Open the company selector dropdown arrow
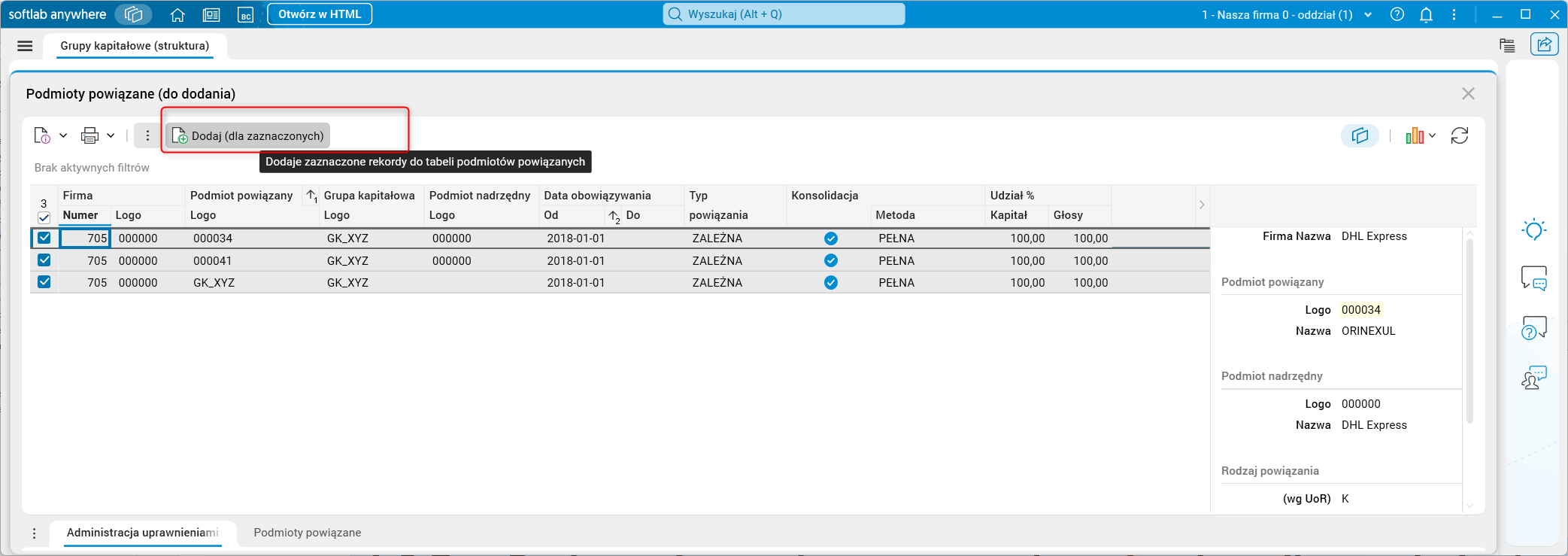The height and width of the screenshot is (556, 1568). [1368, 14]
